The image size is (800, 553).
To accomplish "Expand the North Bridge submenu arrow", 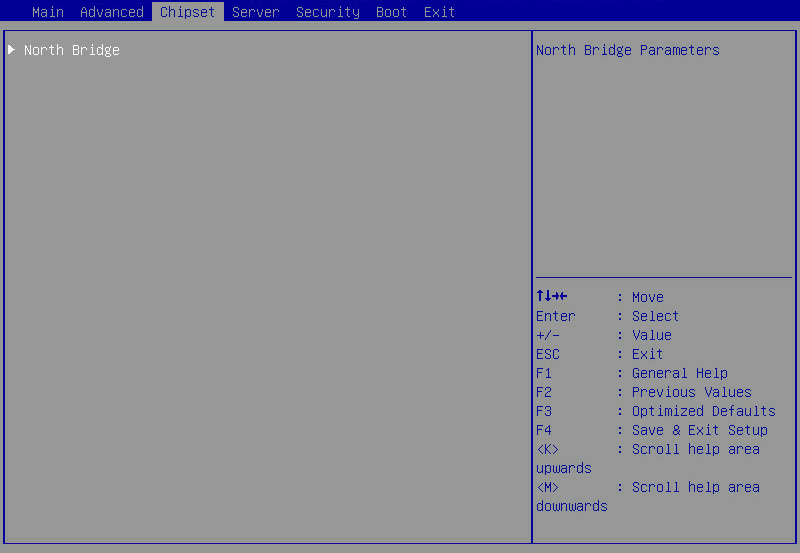I will click(x=12, y=49).
